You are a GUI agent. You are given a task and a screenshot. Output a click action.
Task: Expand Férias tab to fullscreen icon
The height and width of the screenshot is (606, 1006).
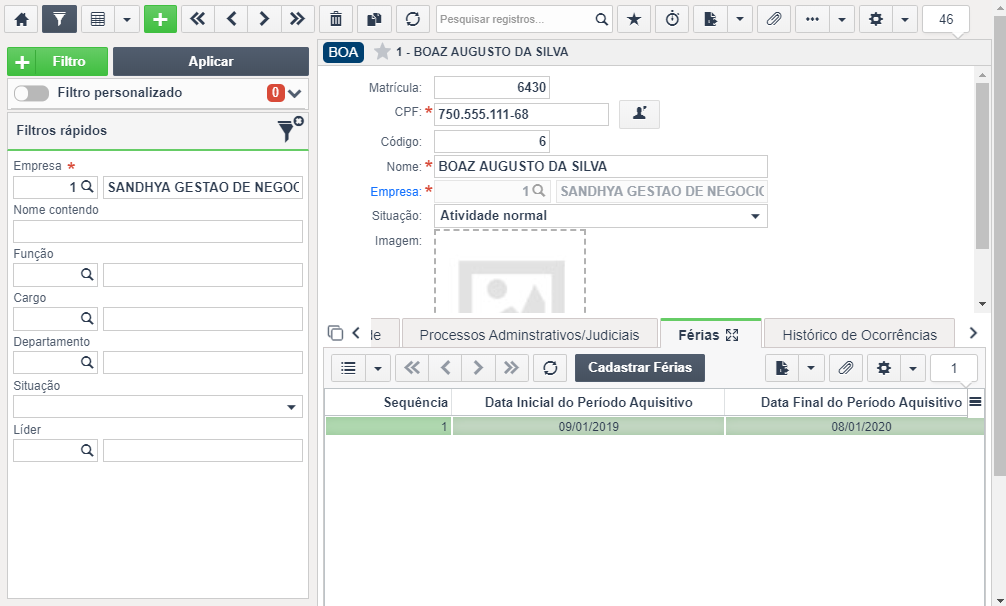click(732, 335)
